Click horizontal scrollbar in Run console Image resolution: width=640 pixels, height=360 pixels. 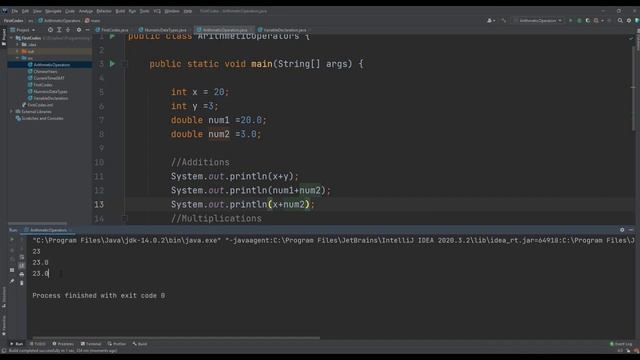point(176,338)
